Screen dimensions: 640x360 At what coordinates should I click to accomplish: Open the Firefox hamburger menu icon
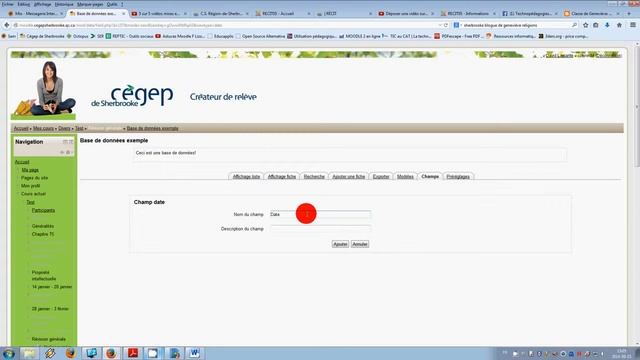coord(633,25)
